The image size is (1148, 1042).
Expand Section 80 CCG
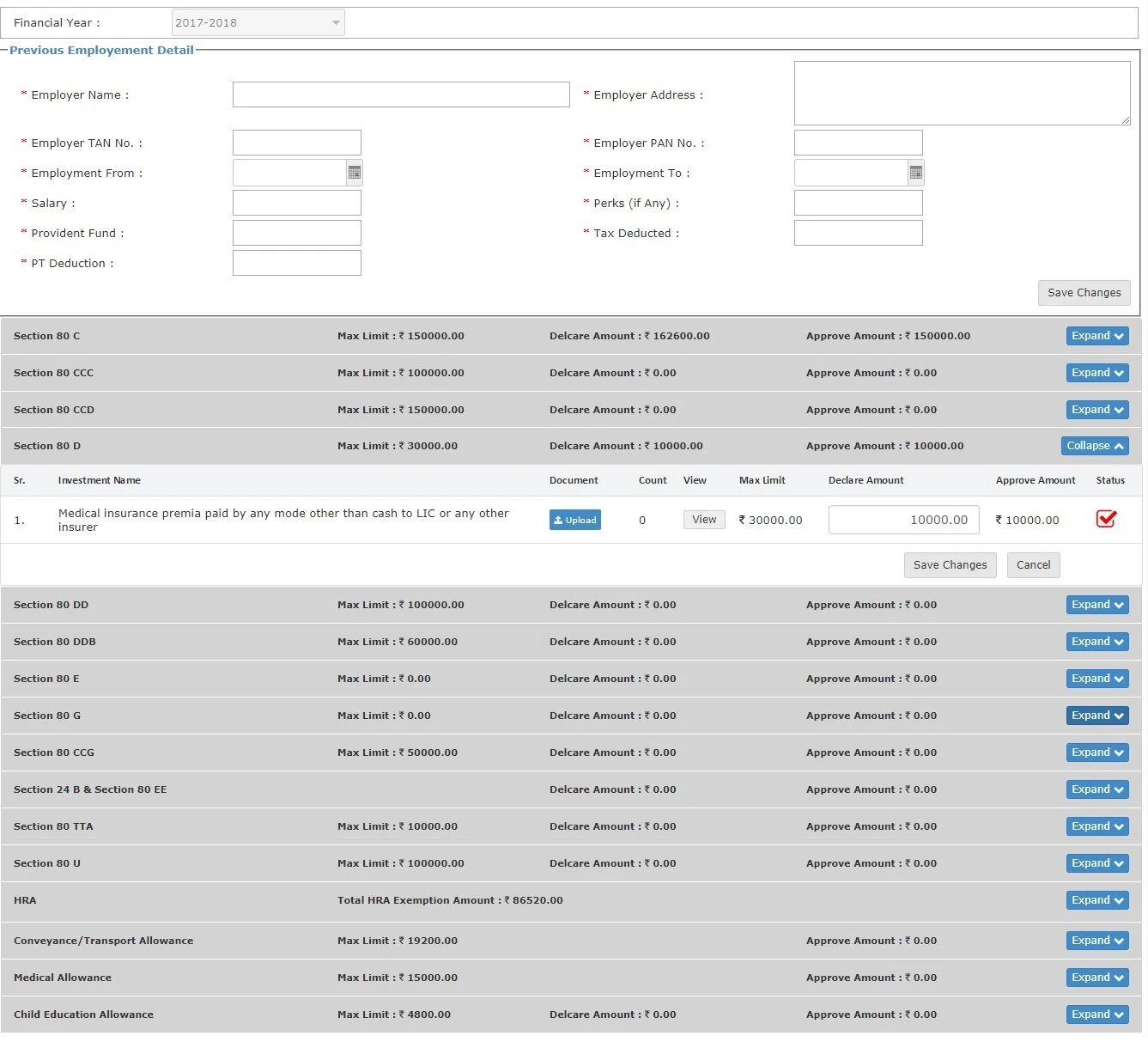tap(1097, 753)
